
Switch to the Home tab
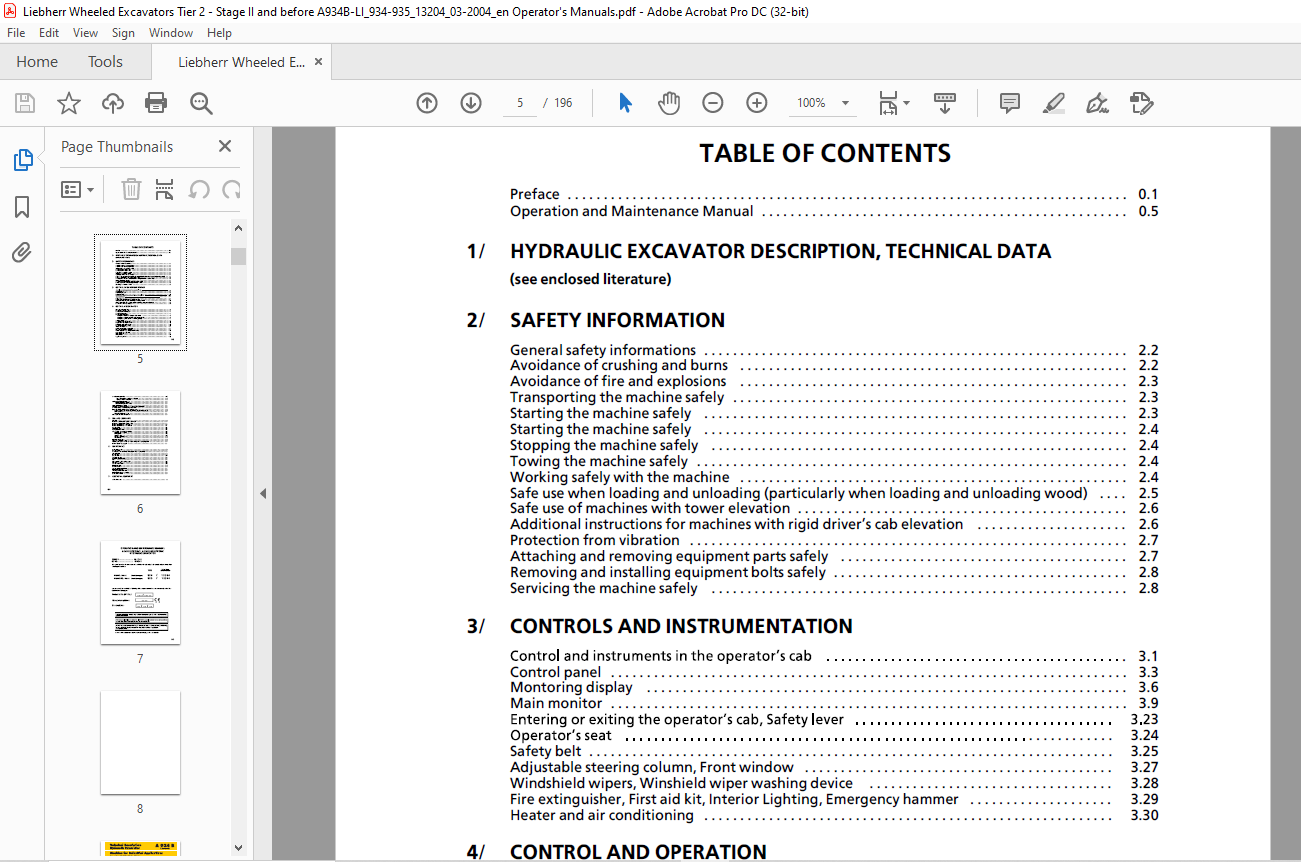(x=37, y=62)
